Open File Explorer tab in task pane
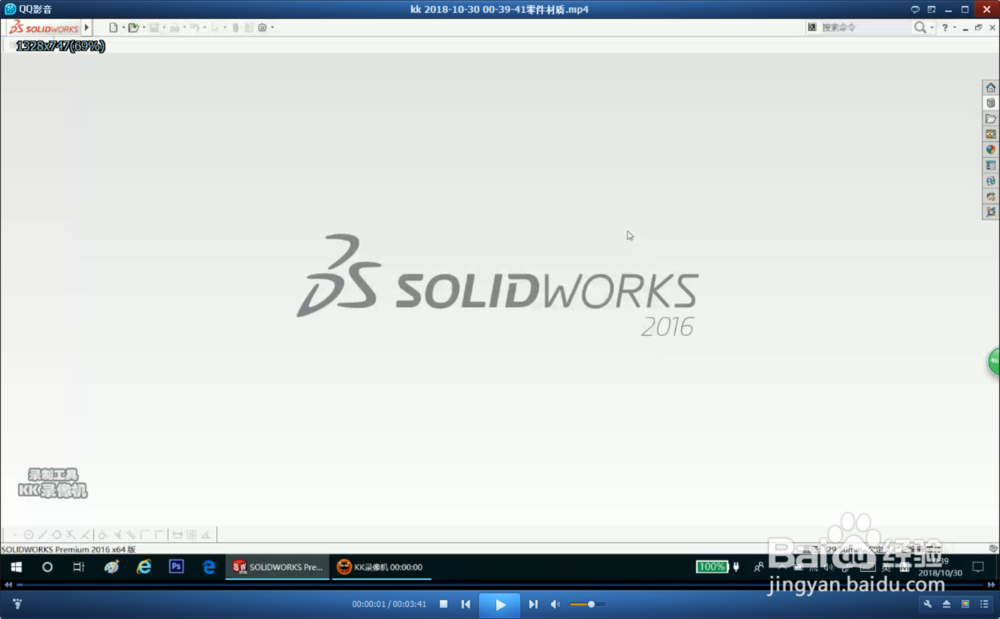The height and width of the screenshot is (619, 1000). point(990,119)
